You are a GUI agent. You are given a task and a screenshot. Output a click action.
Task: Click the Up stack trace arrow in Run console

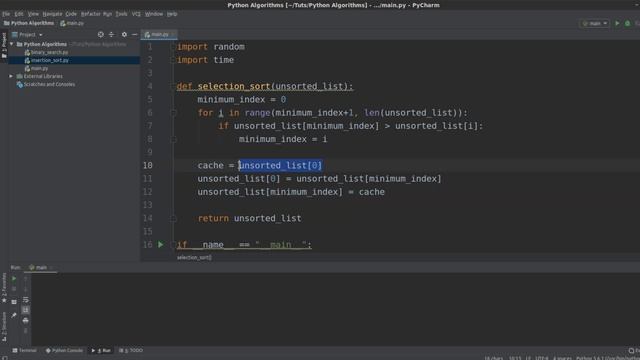coord(25,279)
